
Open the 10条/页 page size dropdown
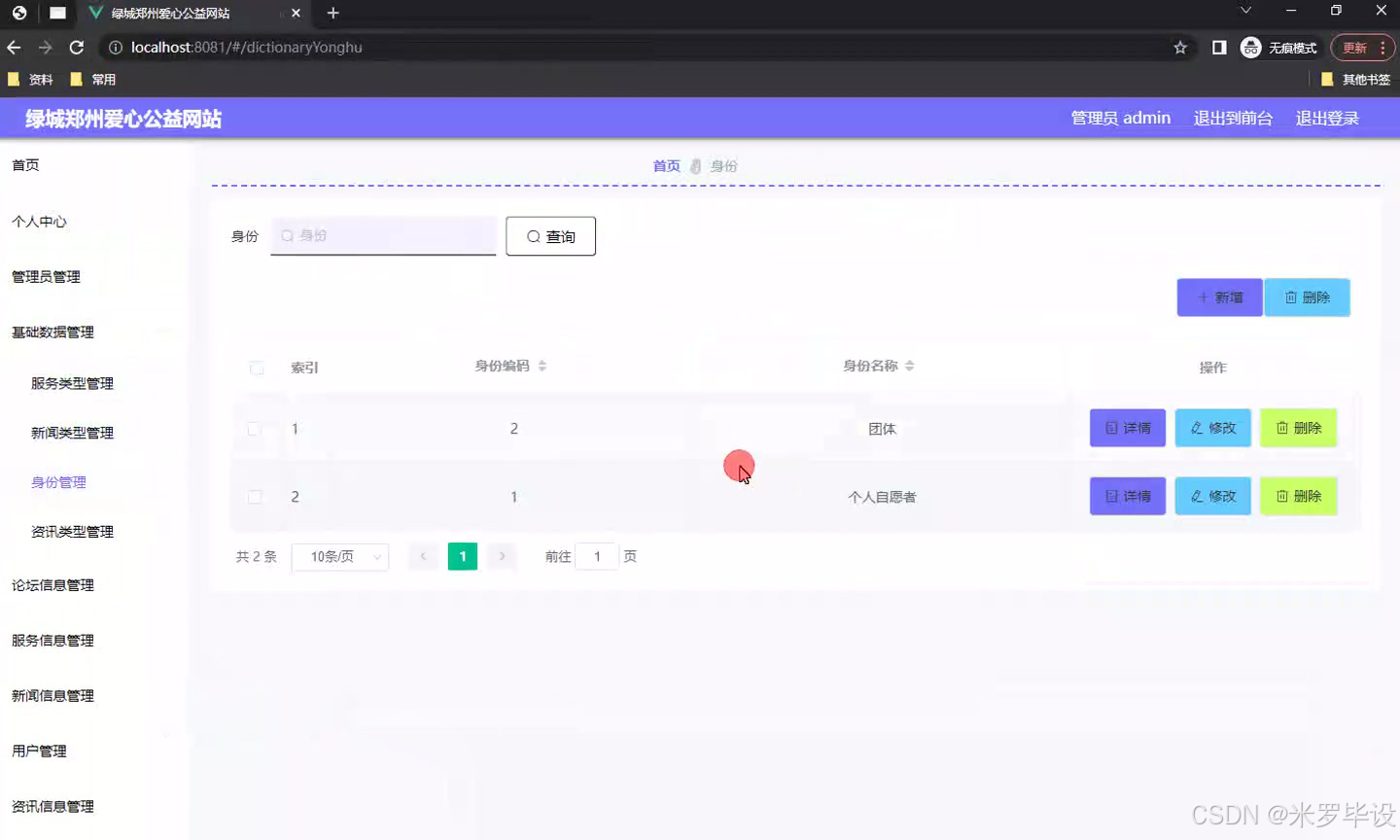click(x=340, y=556)
